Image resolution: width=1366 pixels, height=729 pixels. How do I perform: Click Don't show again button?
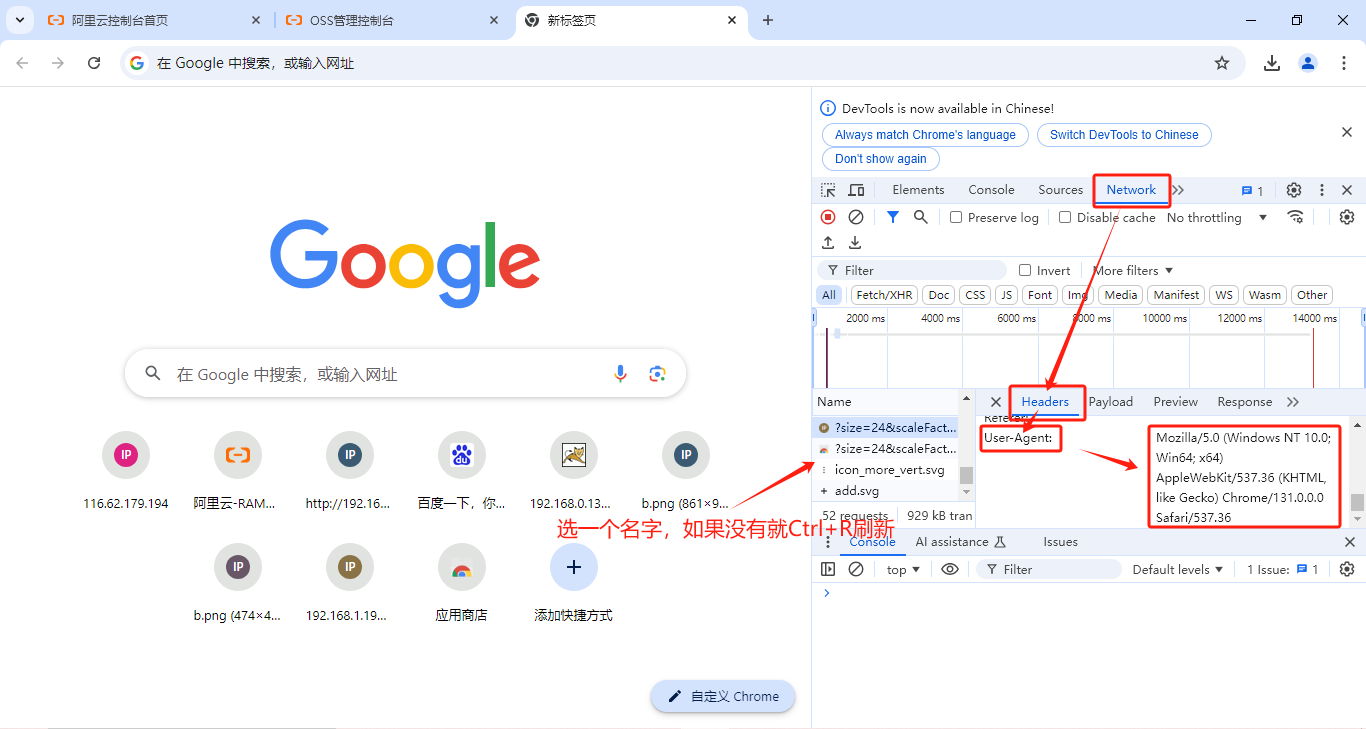click(x=881, y=159)
